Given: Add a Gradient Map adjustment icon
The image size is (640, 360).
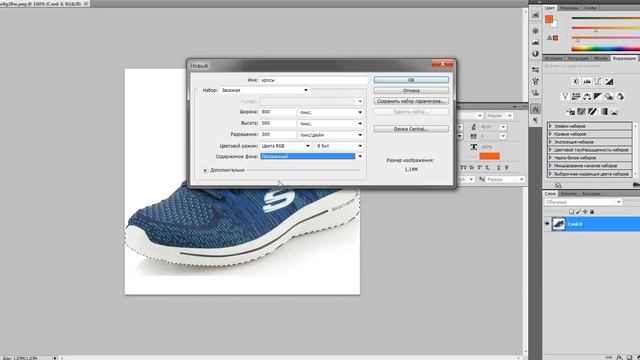Looking at the screenshot, I should coord(603,111).
